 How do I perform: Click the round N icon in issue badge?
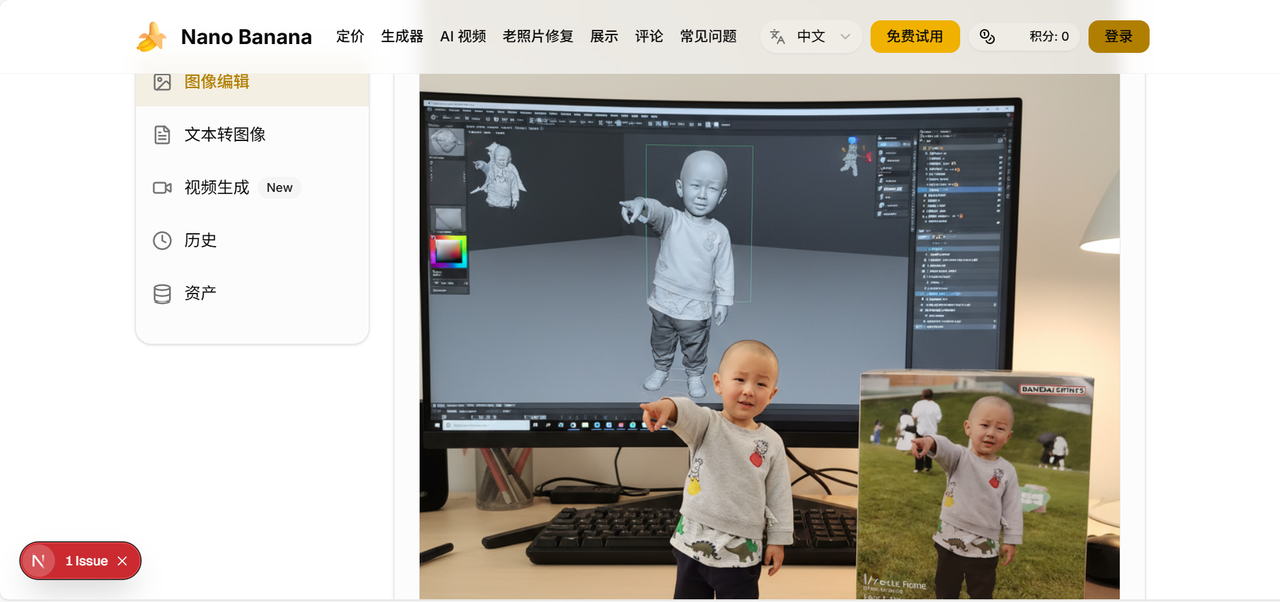38,561
